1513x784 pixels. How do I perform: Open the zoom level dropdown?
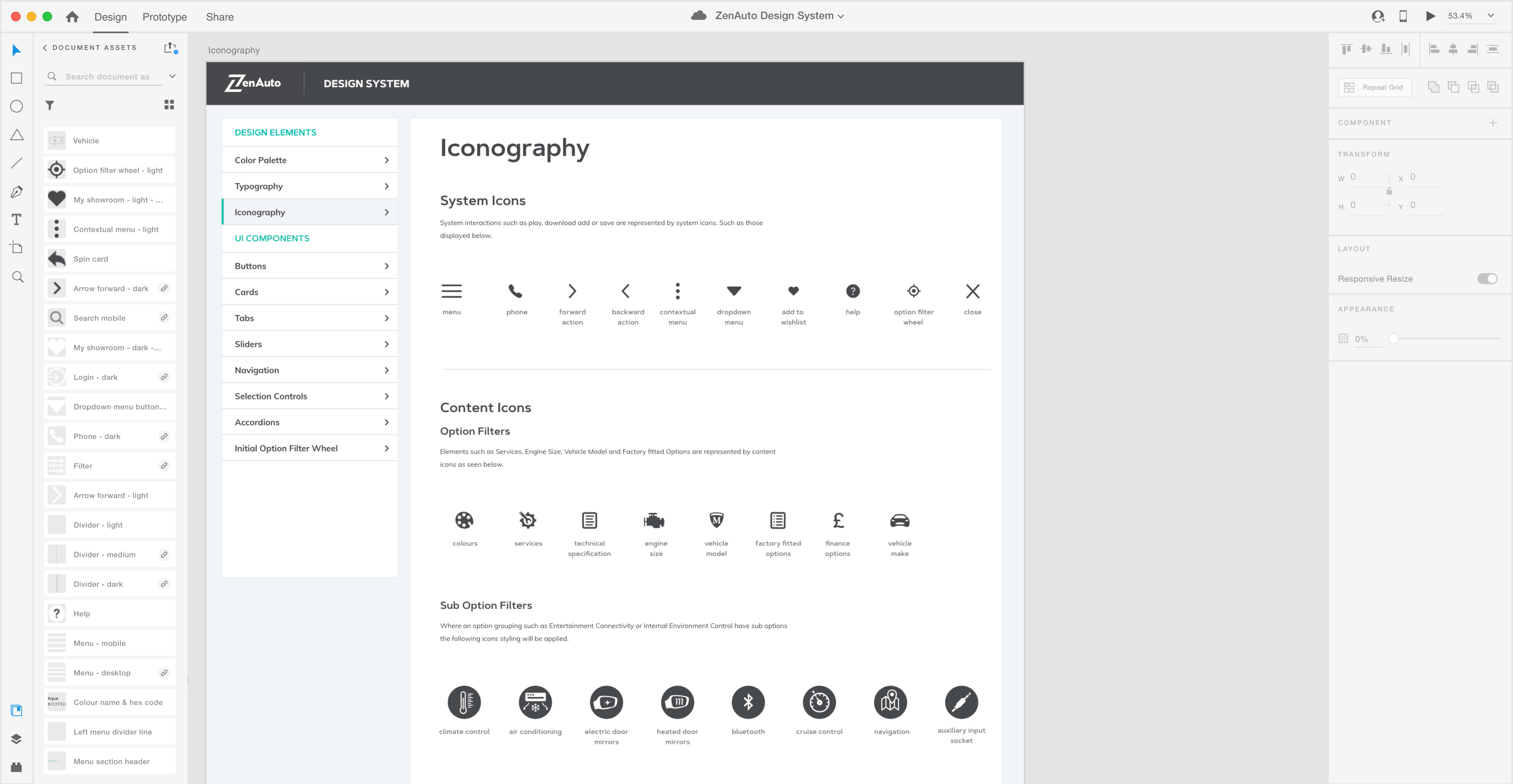coord(1491,16)
